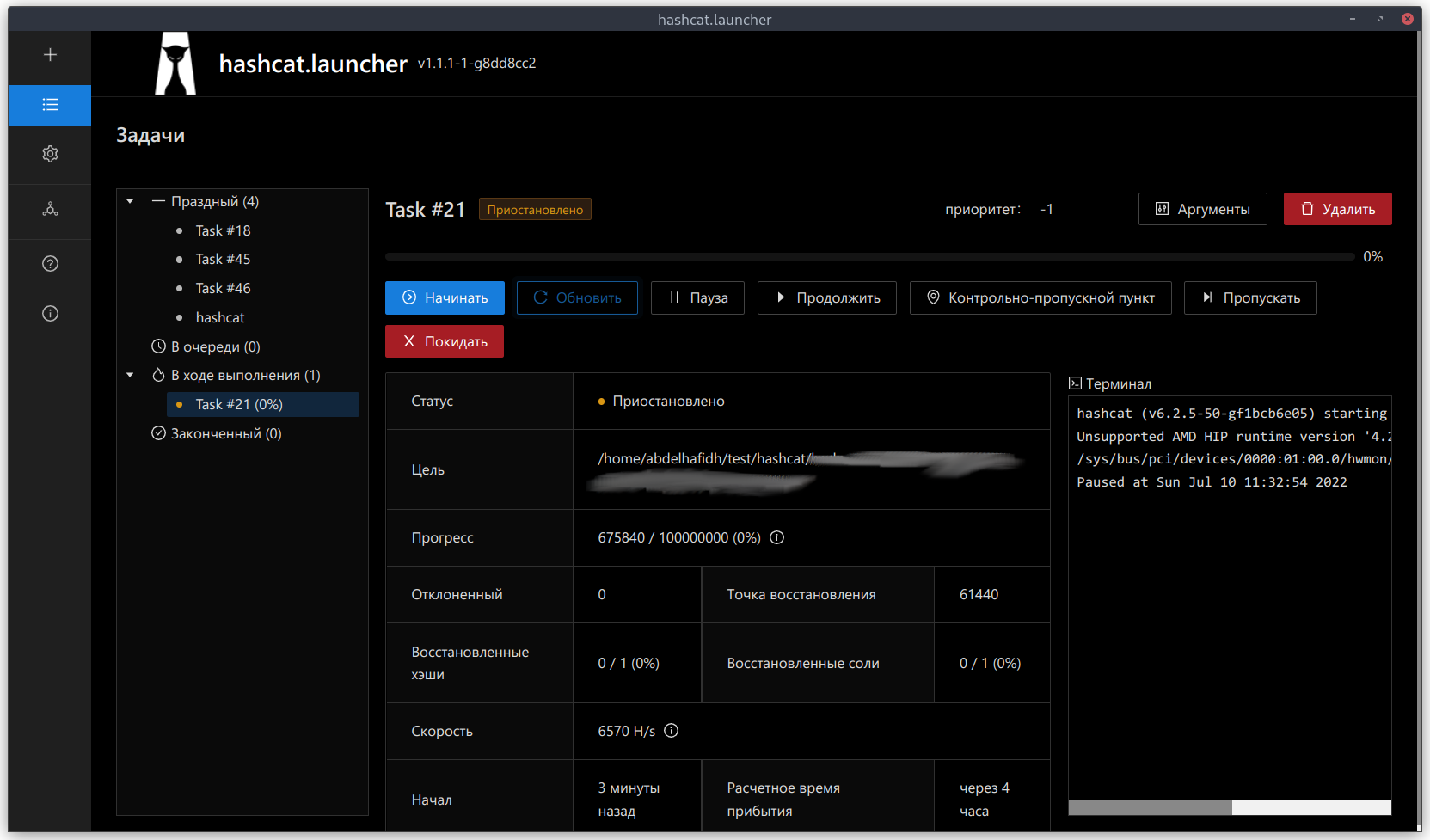
Task: Select the hashcat task in tree
Action: (x=220, y=317)
